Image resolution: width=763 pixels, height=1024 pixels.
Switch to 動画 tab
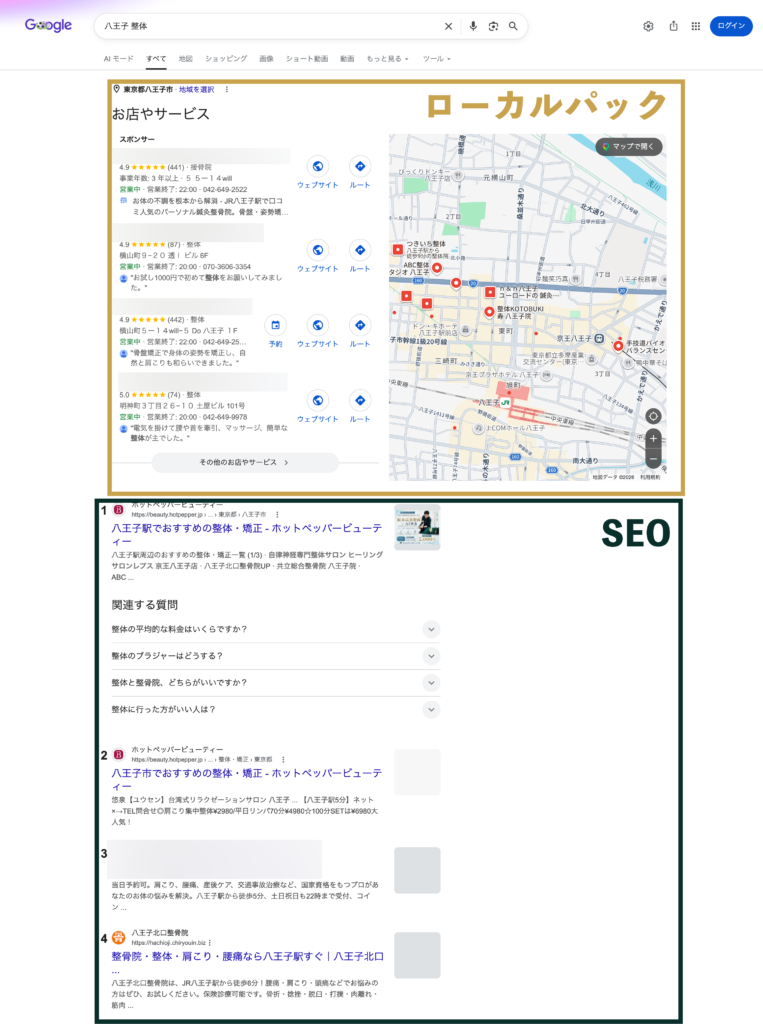(x=347, y=59)
